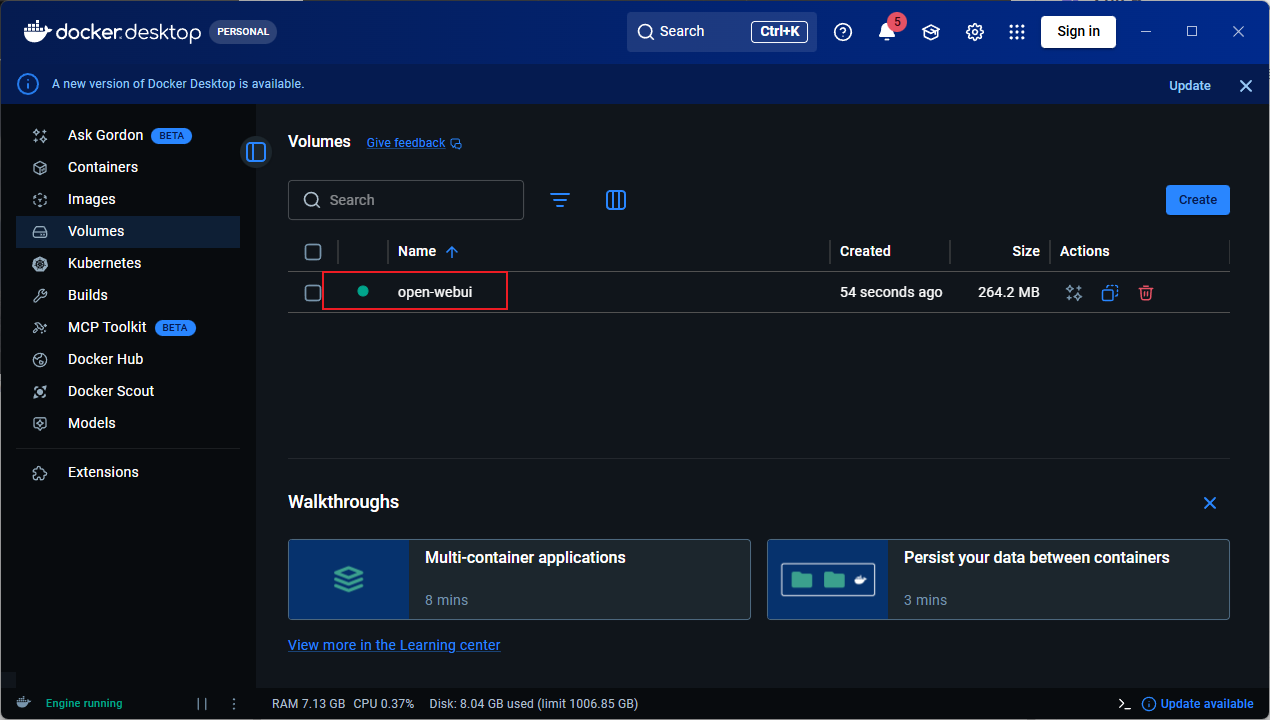This screenshot has height=720, width=1270.
Task: Click the RAM 7.13 GB status entry
Action: tap(308, 704)
